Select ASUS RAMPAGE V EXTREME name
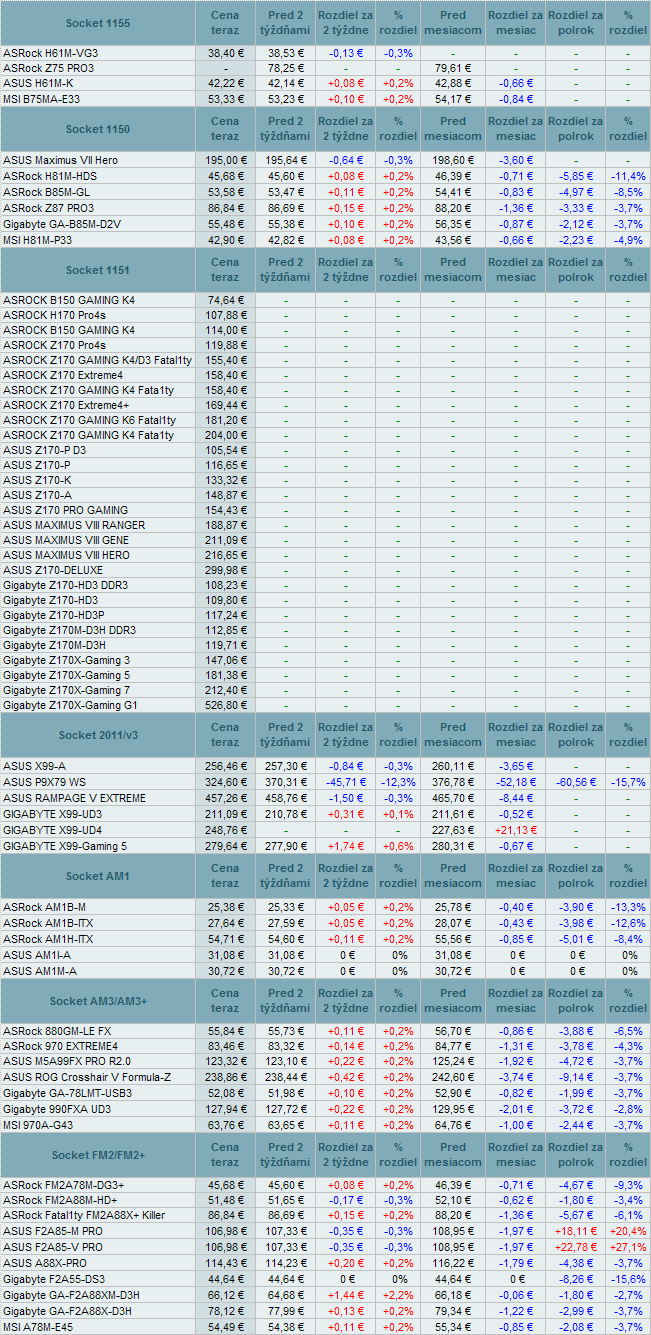651x1335 pixels. (74, 798)
